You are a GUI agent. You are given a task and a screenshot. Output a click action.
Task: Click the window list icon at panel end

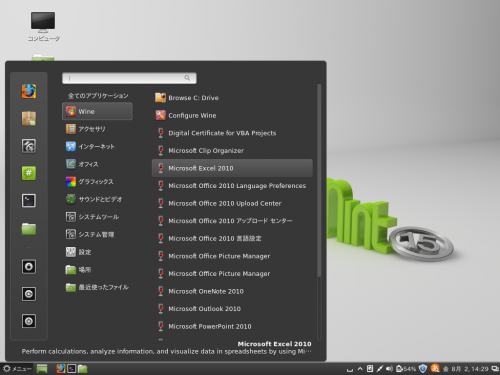(495, 369)
